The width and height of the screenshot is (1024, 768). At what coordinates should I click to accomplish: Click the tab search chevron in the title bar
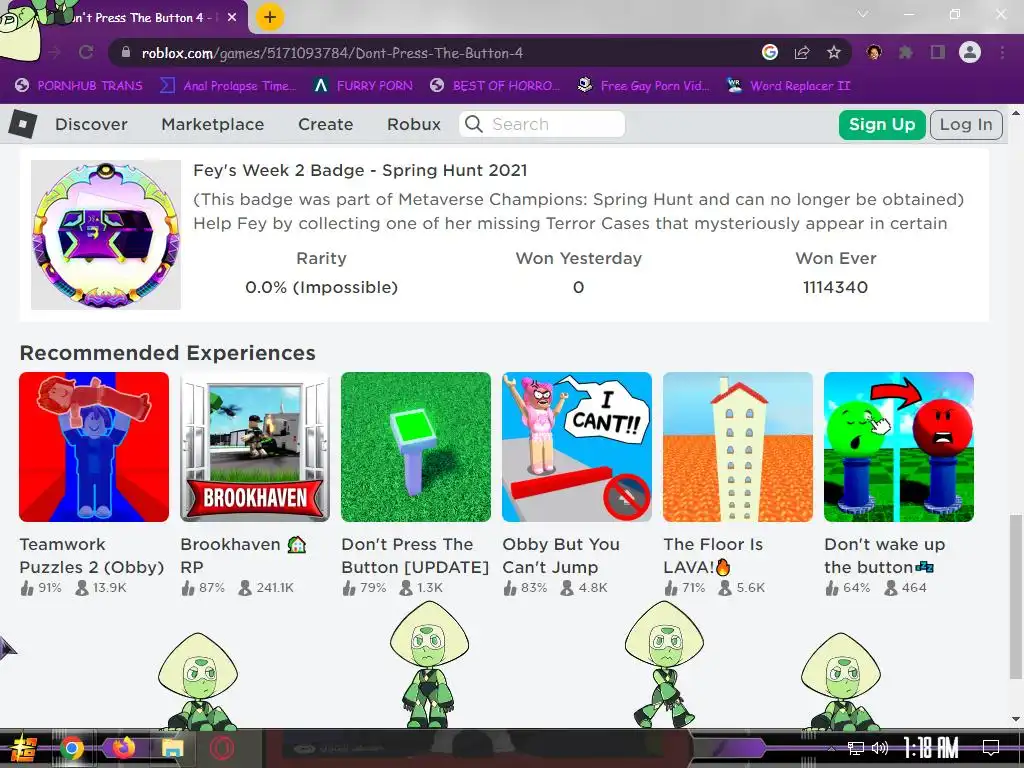click(863, 14)
